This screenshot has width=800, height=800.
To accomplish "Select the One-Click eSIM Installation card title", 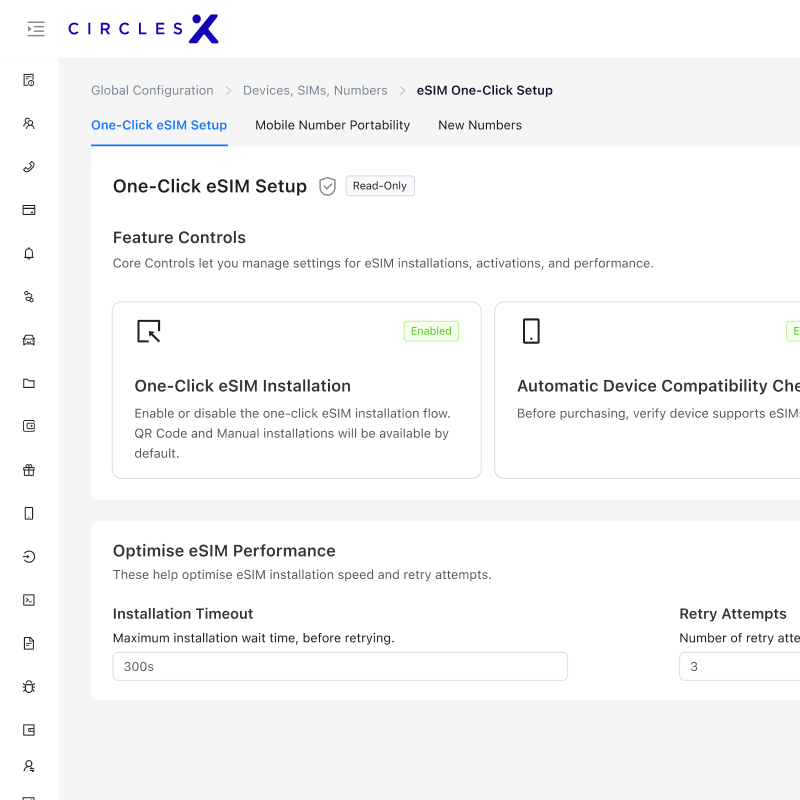I will point(243,386).
